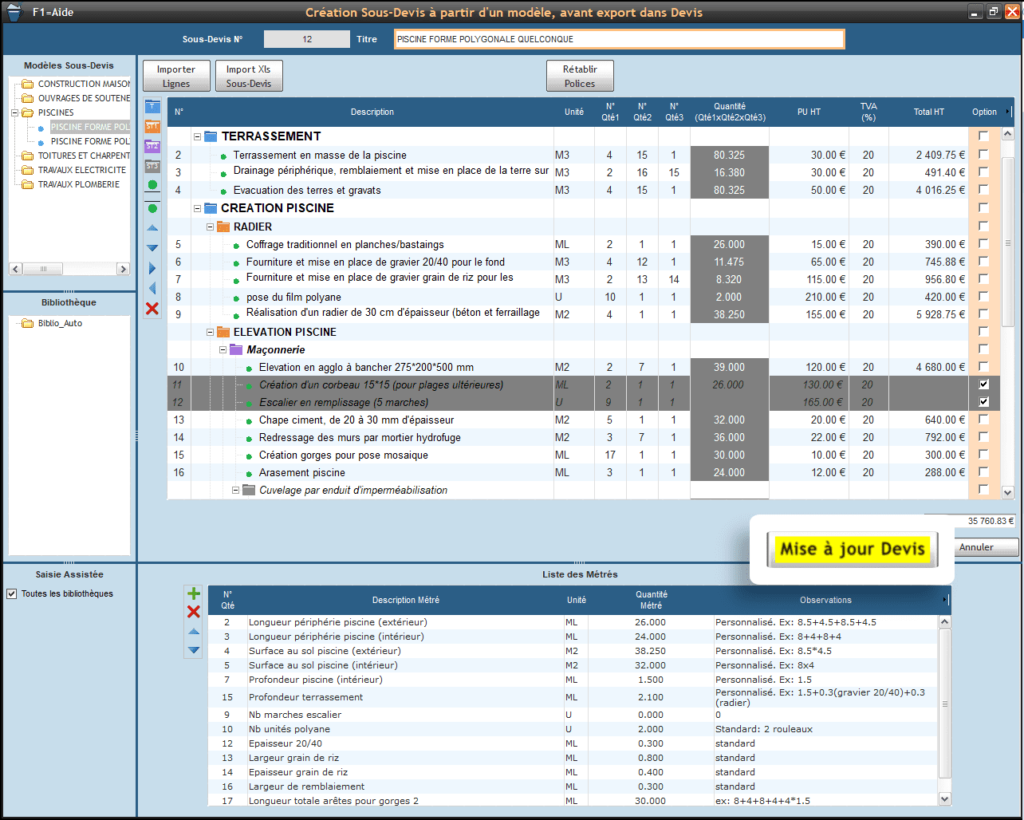
Task: Click the purple ST2 sub-title folder icon
Action: coord(152,146)
